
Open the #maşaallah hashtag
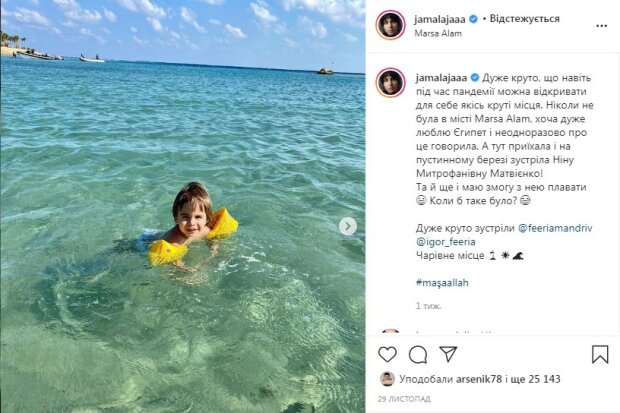442,283
